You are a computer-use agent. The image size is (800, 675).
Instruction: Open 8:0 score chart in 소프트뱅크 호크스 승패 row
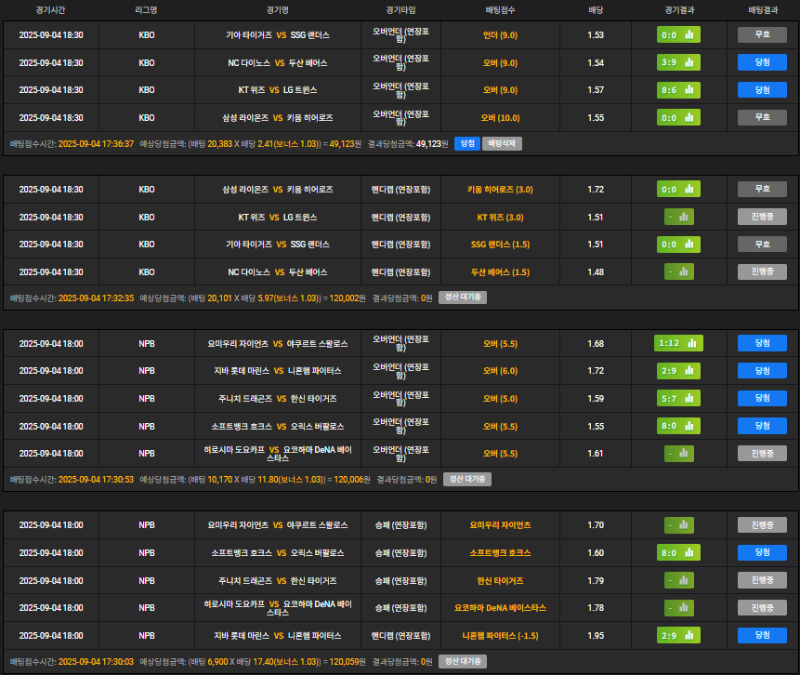point(678,553)
